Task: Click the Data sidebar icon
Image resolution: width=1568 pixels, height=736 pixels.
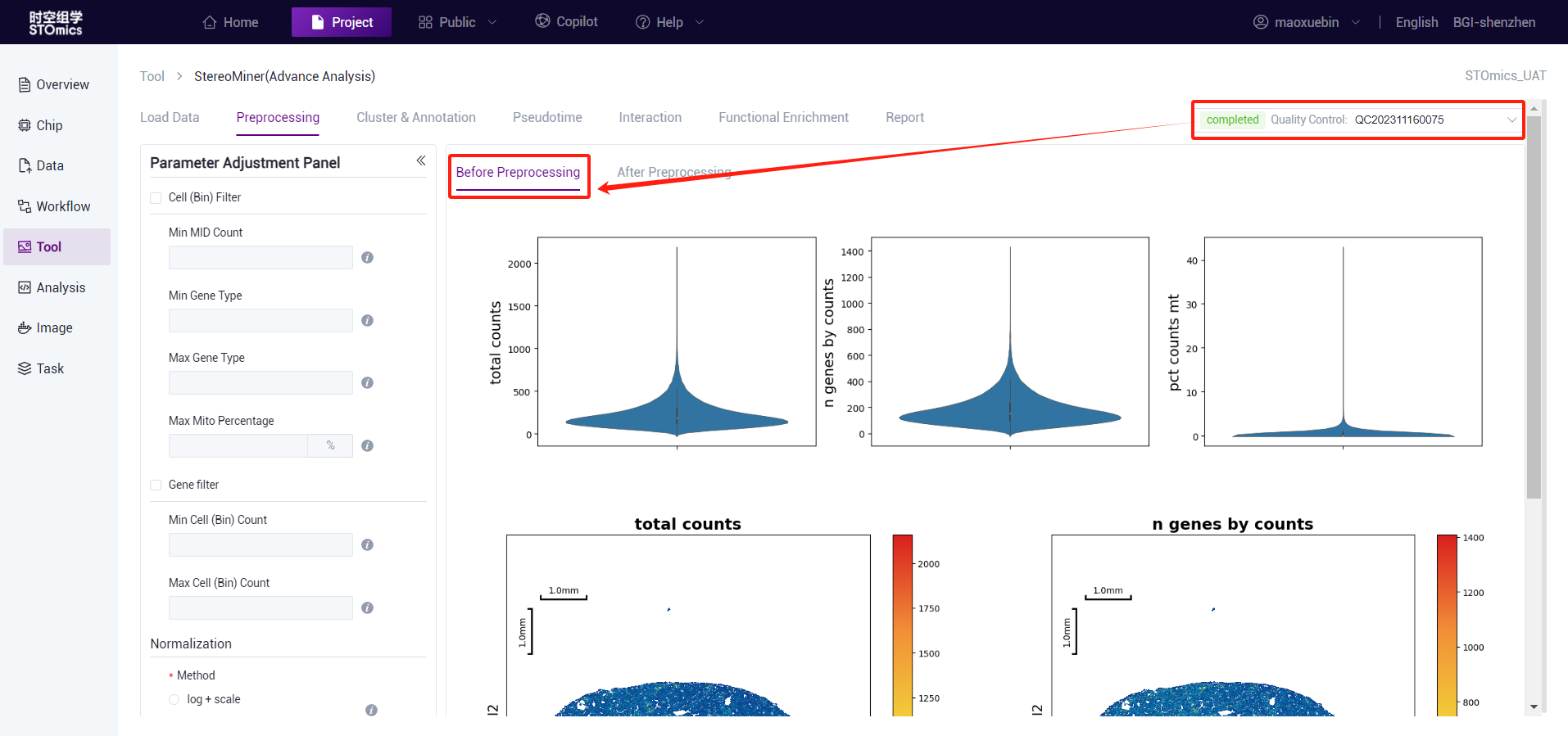Action: click(25, 165)
